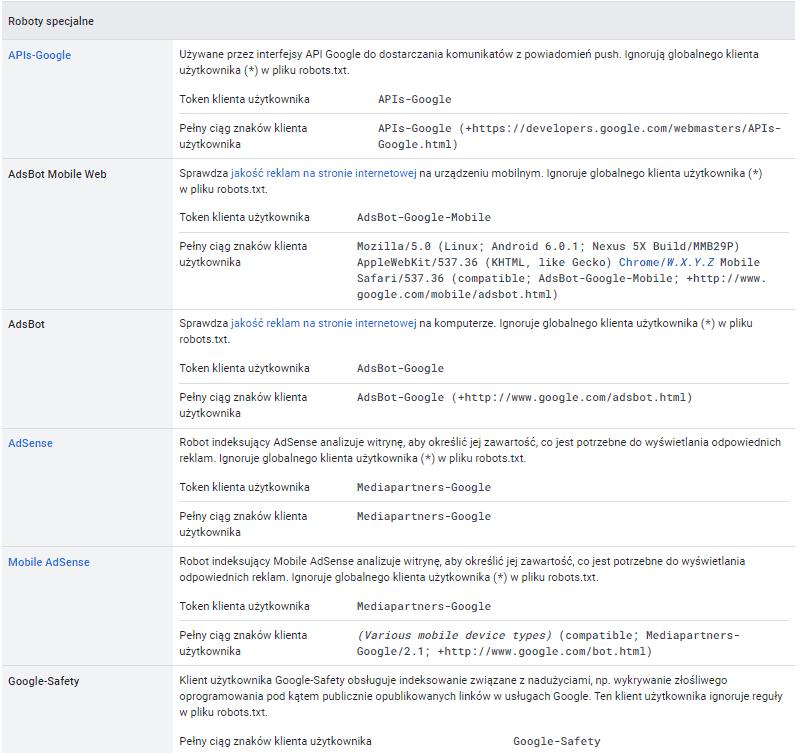Click the APIs-Google description paragraph
This screenshot has width=810, height=753.
[469, 62]
